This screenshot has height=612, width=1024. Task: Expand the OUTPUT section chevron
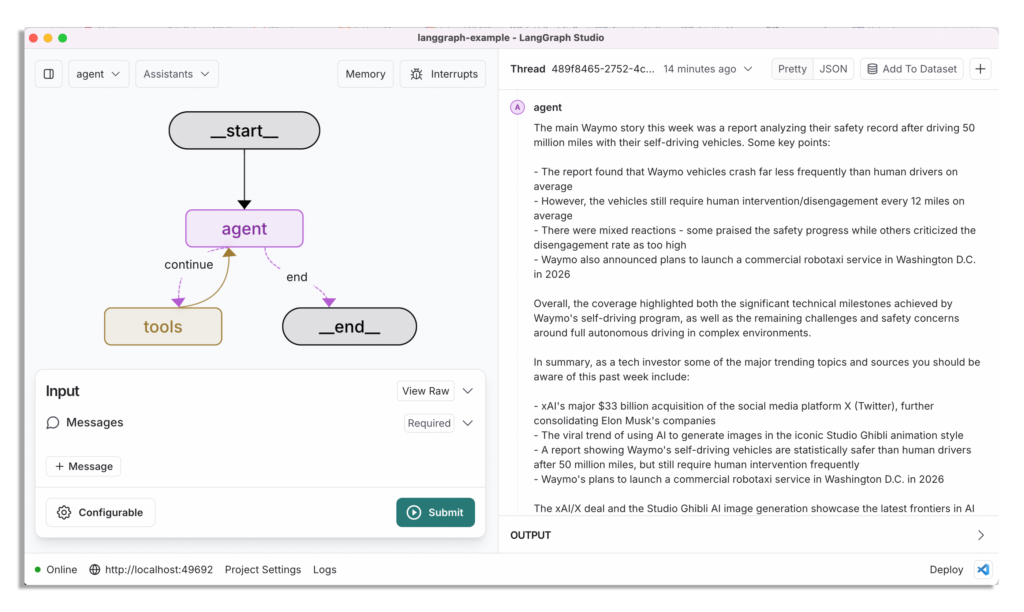980,535
